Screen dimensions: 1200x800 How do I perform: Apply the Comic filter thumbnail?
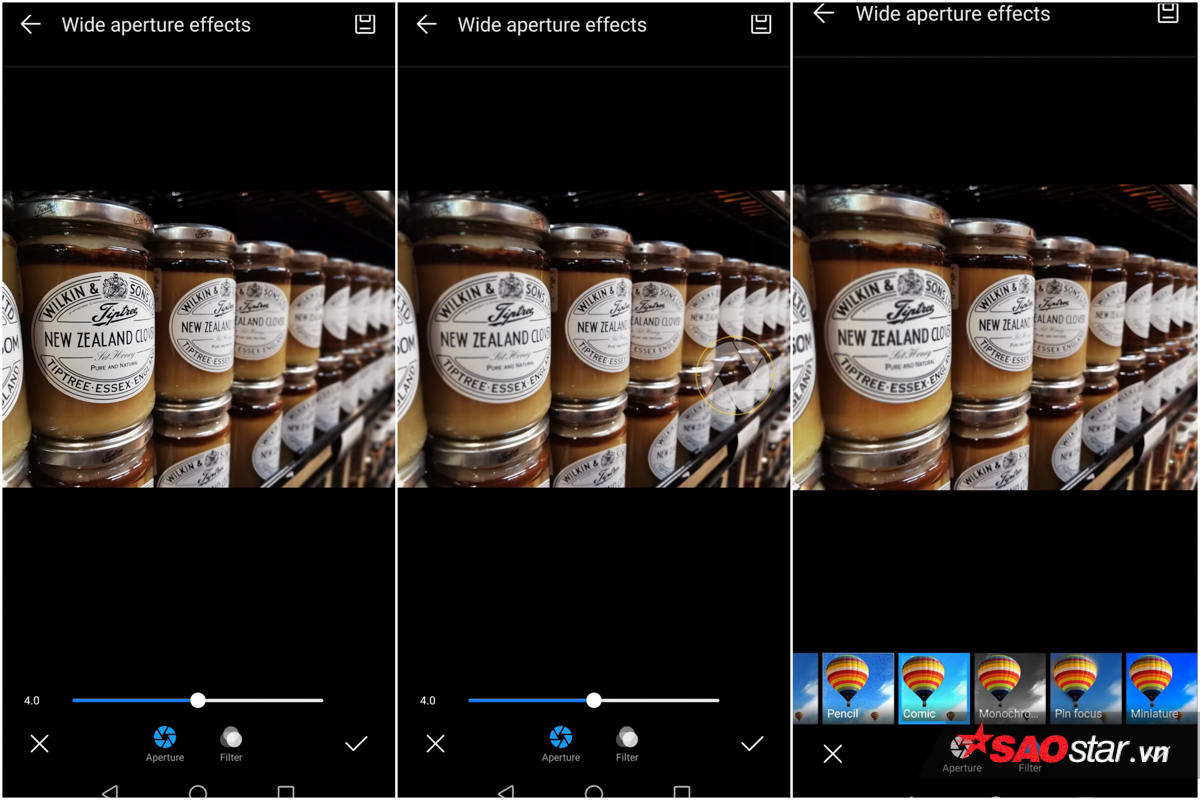934,688
